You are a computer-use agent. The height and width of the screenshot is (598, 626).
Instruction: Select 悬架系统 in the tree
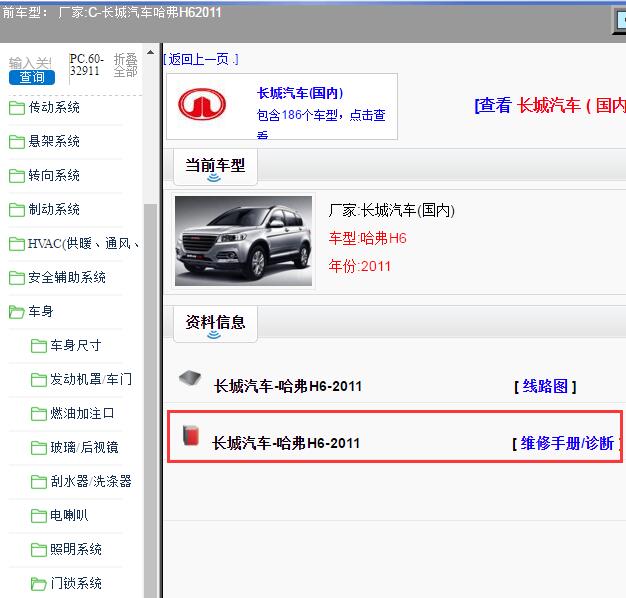click(x=54, y=141)
